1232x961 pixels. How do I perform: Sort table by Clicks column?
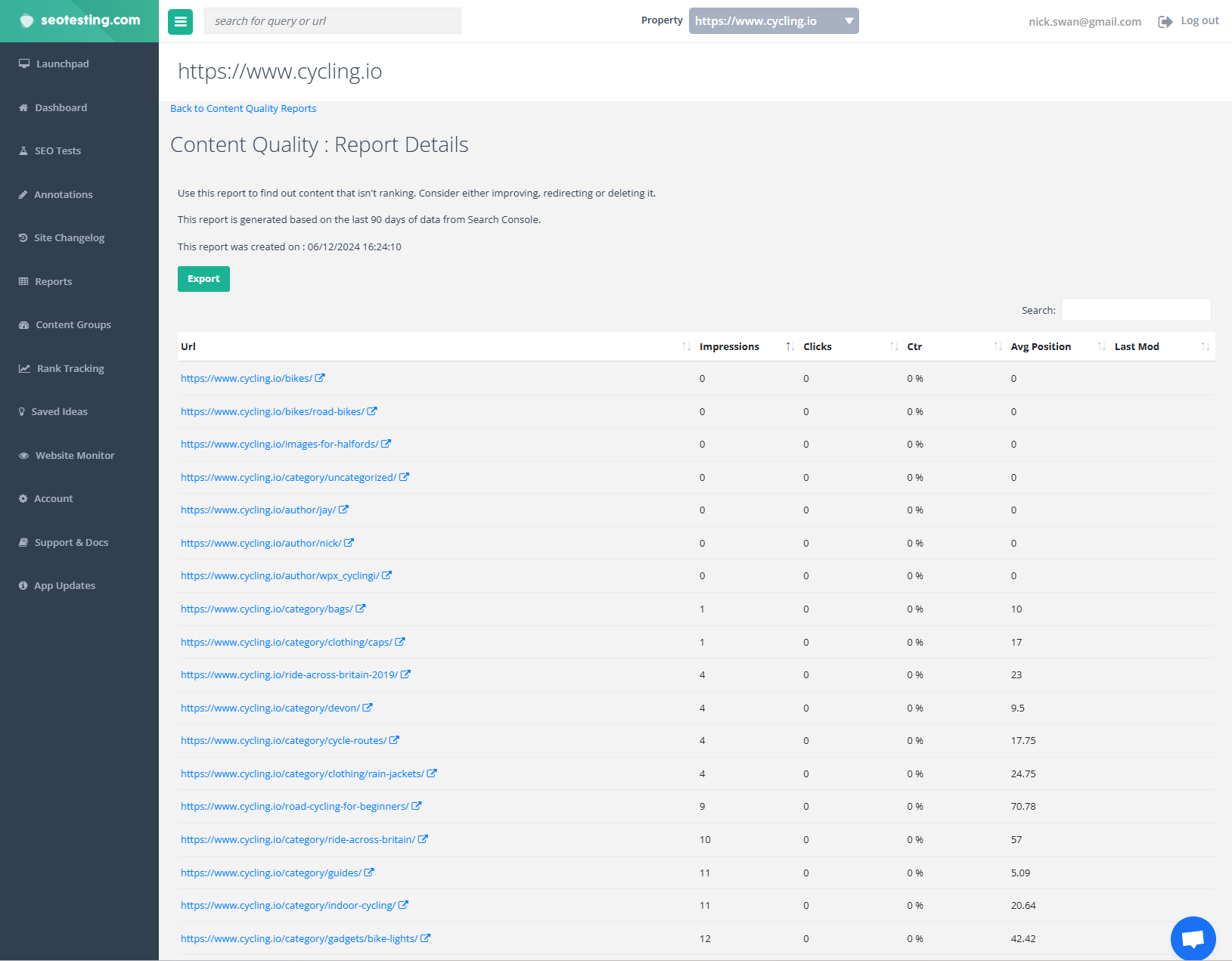point(850,346)
